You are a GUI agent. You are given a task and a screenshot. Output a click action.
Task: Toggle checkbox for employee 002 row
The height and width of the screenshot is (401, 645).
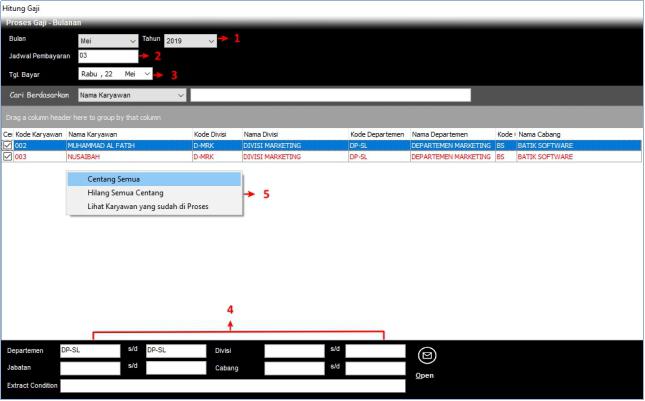tap(9, 145)
